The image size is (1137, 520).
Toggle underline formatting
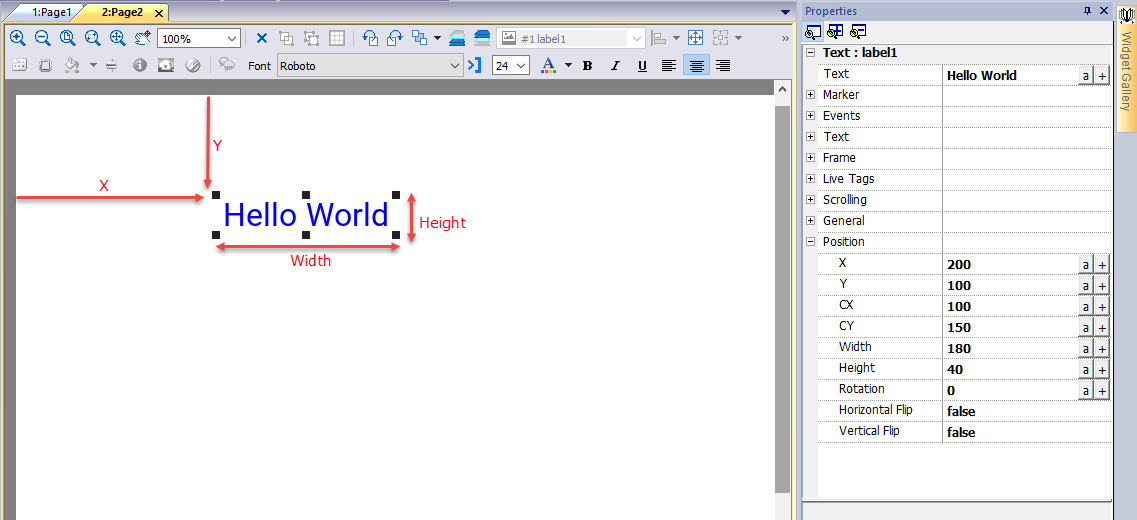(642, 65)
